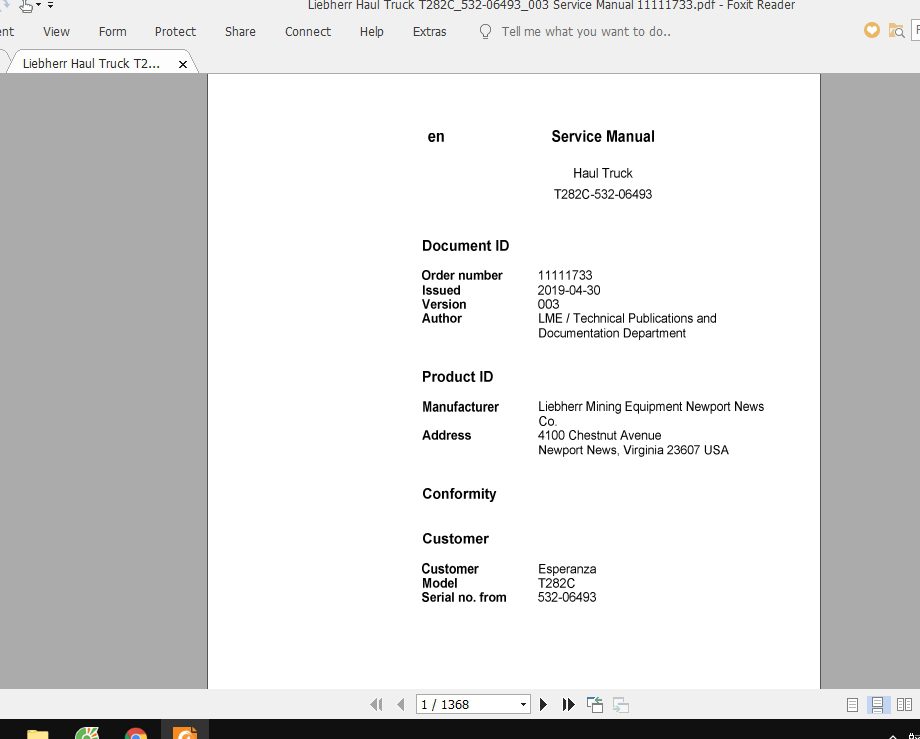Advance one page with the next-page arrow
Viewport: 920px width, 739px height.
pos(543,704)
